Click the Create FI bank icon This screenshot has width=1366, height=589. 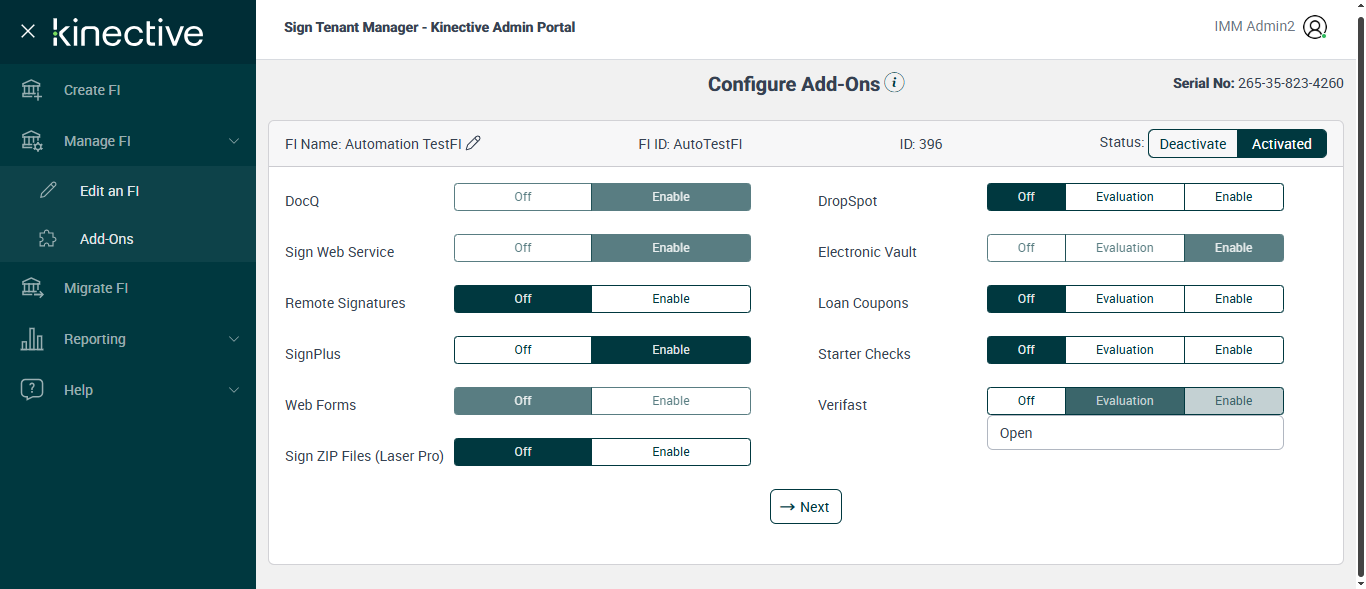point(32,90)
